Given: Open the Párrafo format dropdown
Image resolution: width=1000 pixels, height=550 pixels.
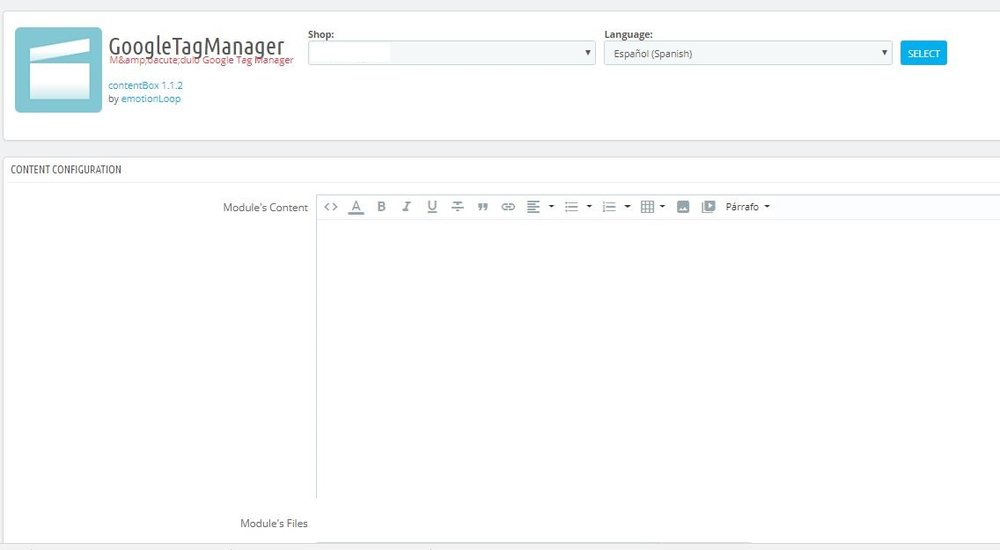Looking at the screenshot, I should [x=747, y=207].
